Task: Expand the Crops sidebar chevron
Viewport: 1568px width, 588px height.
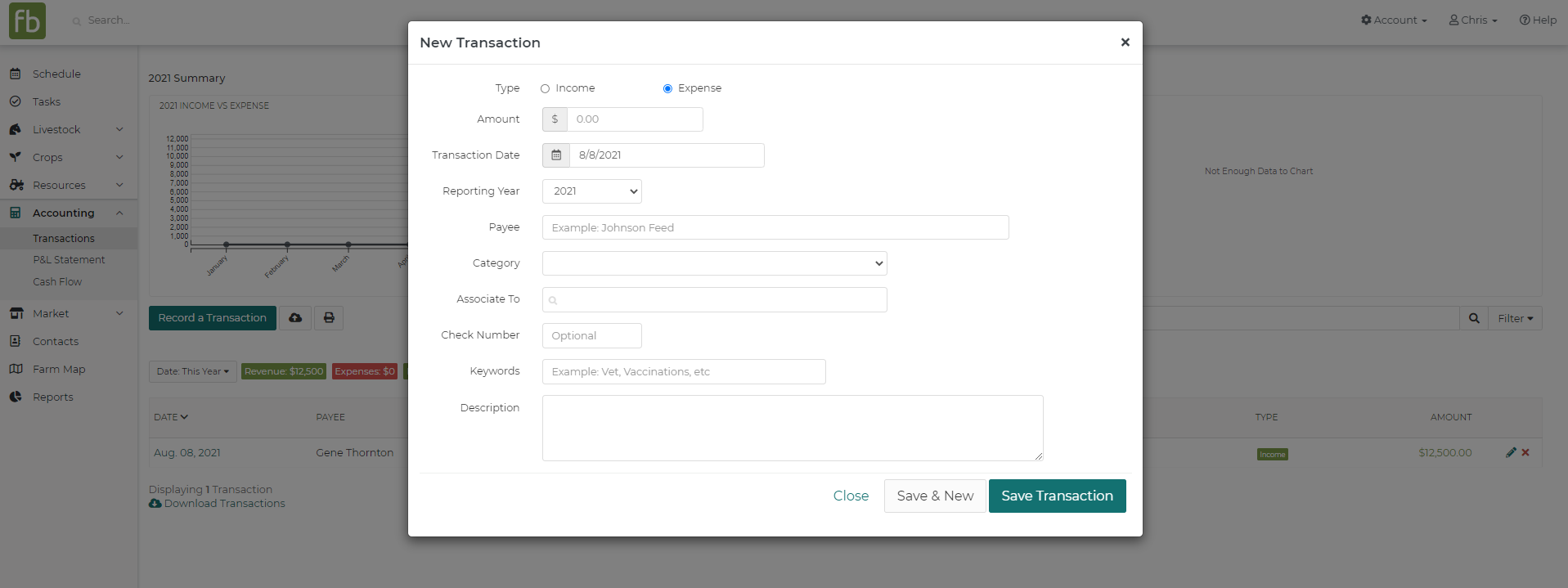Action: click(x=119, y=157)
